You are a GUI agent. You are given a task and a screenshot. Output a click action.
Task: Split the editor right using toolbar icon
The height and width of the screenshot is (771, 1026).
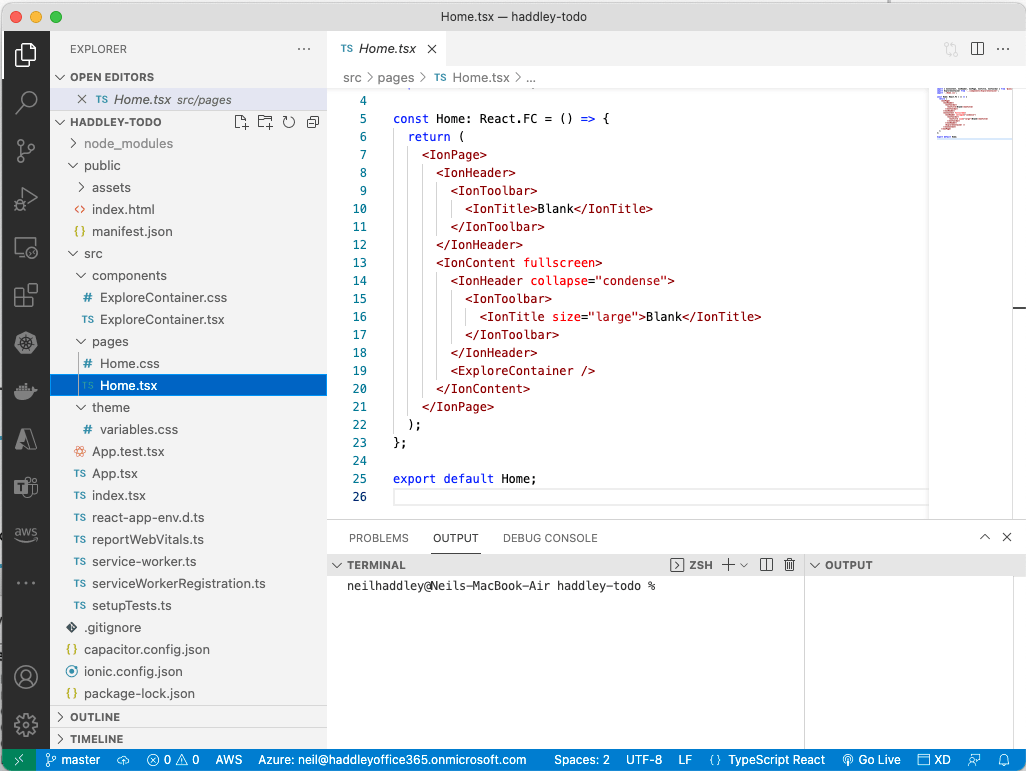coord(977,49)
